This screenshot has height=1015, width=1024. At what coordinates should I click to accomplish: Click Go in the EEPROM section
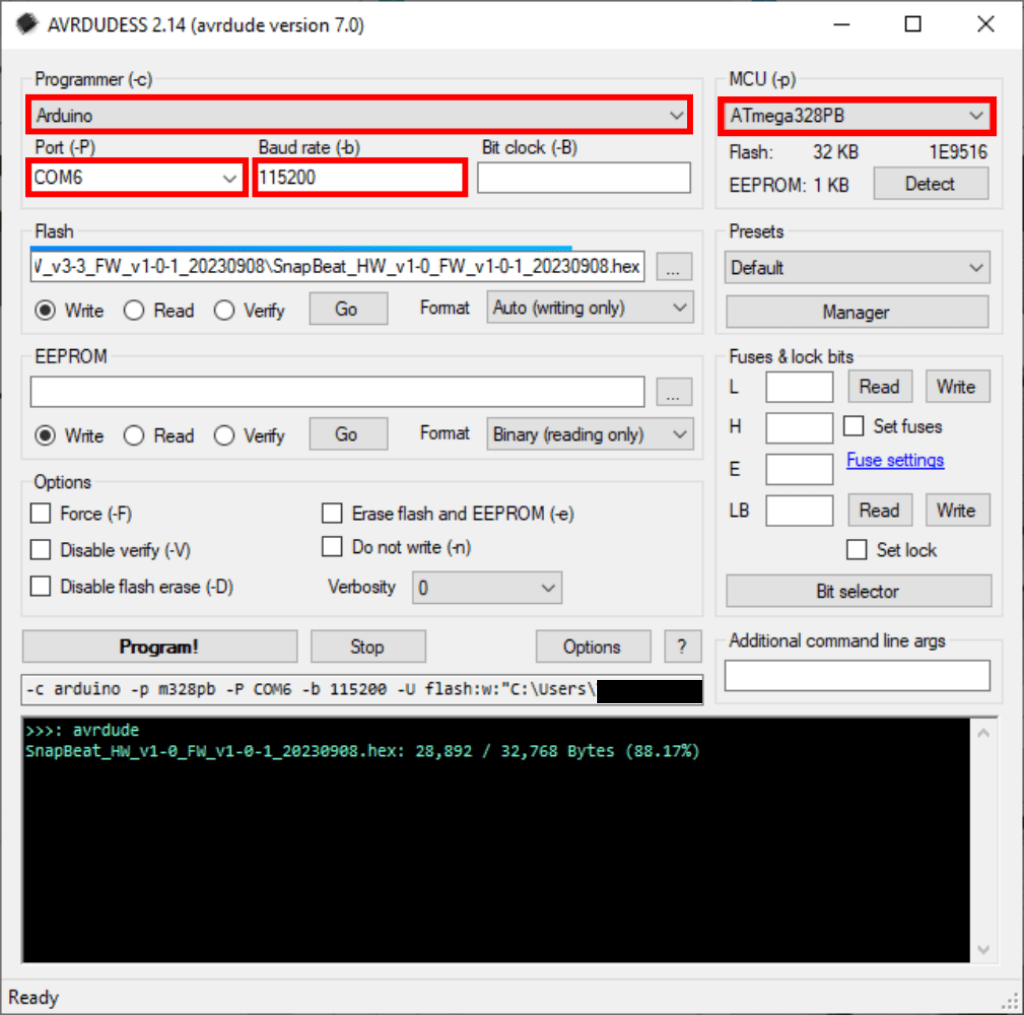348,434
